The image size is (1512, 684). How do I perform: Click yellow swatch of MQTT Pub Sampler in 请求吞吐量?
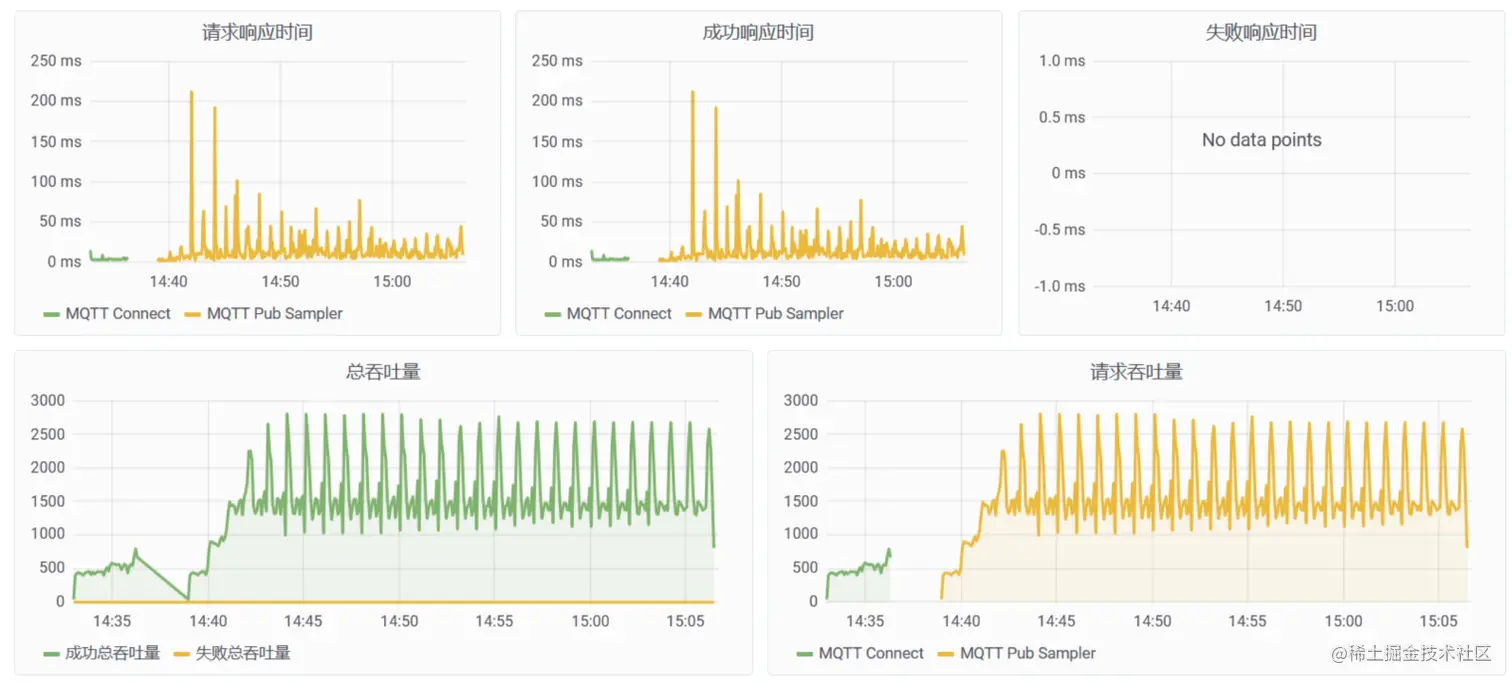946,654
